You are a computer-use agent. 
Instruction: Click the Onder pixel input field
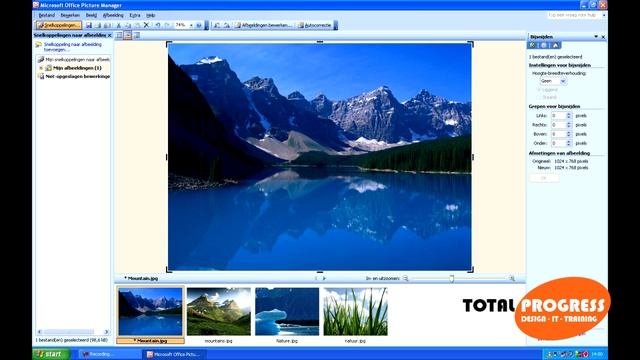558,143
